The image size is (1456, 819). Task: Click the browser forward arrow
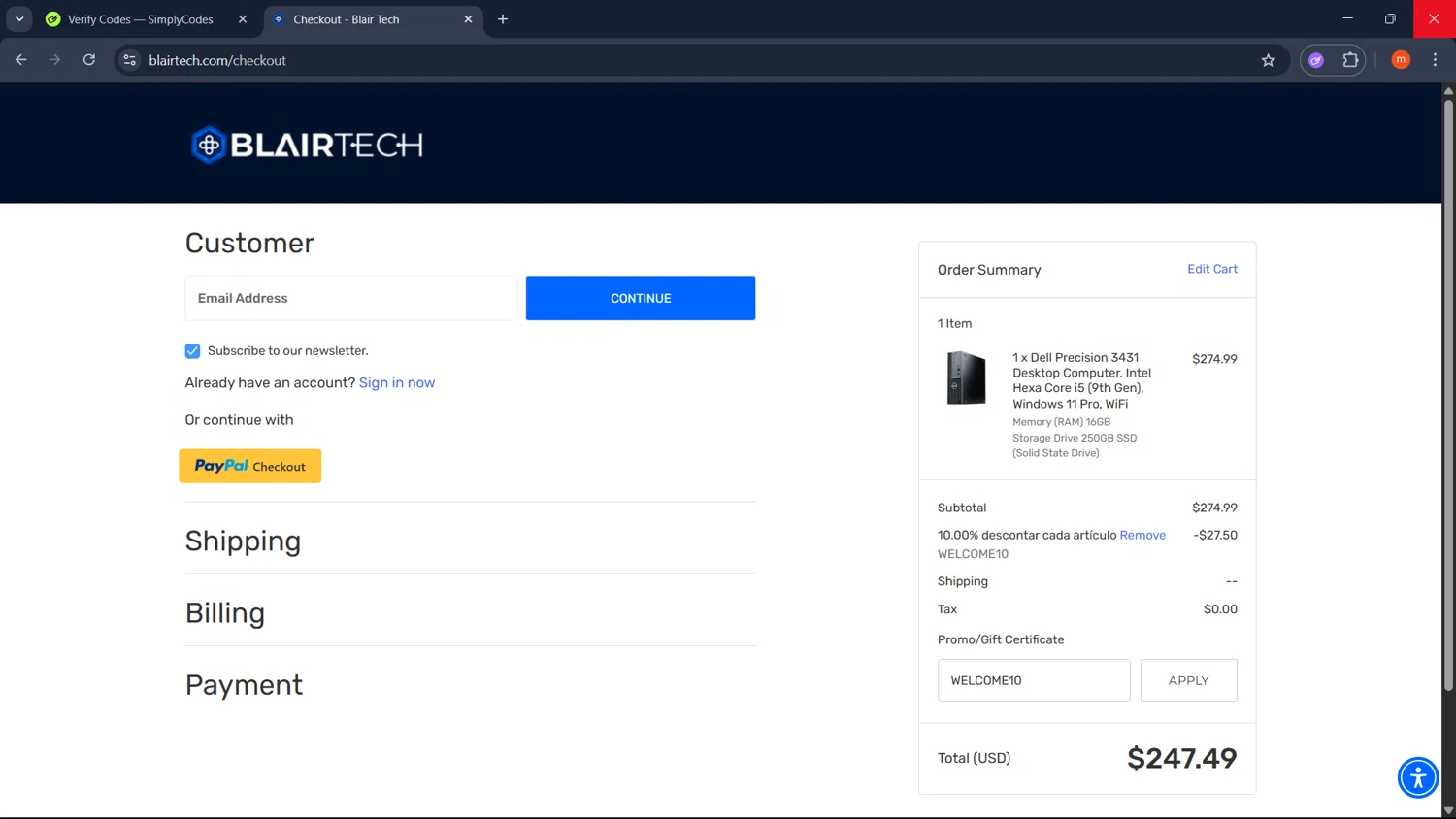pos(55,60)
